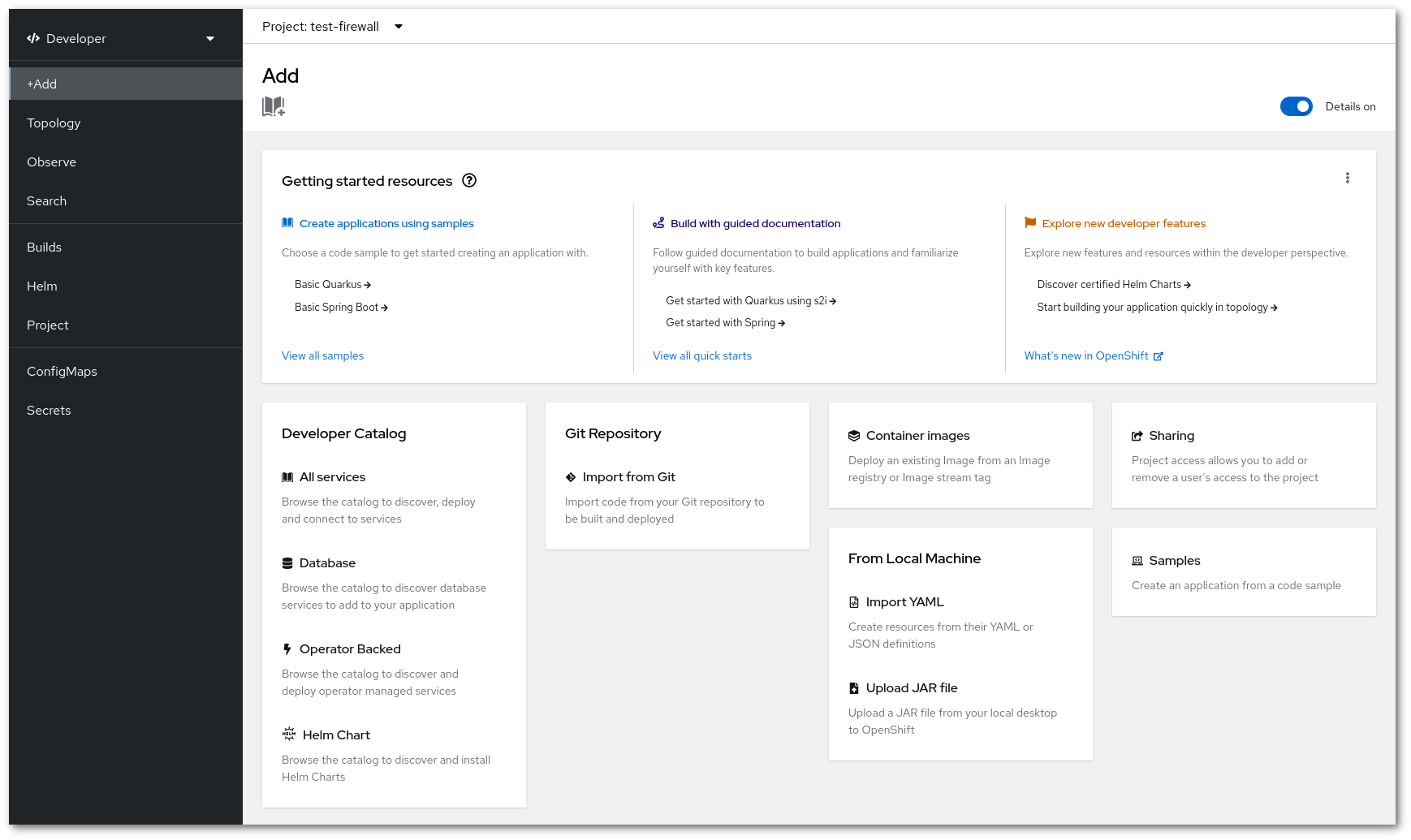Open the Project: test-firewall dropdown

[x=332, y=27]
